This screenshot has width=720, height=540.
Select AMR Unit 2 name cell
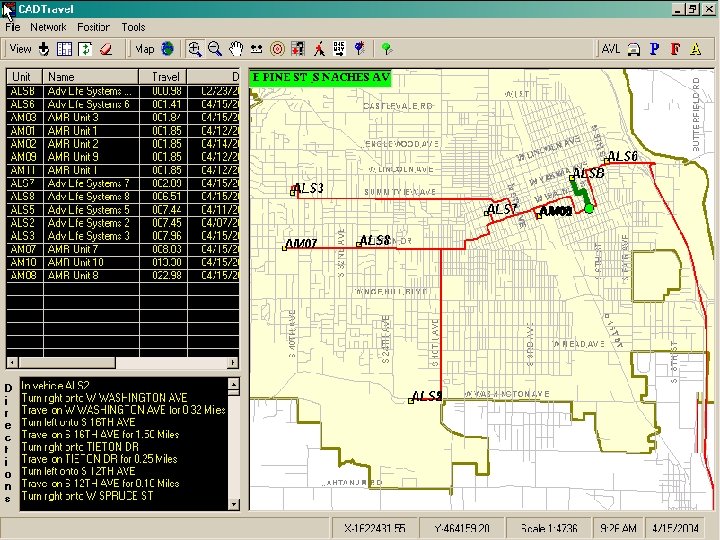point(91,144)
